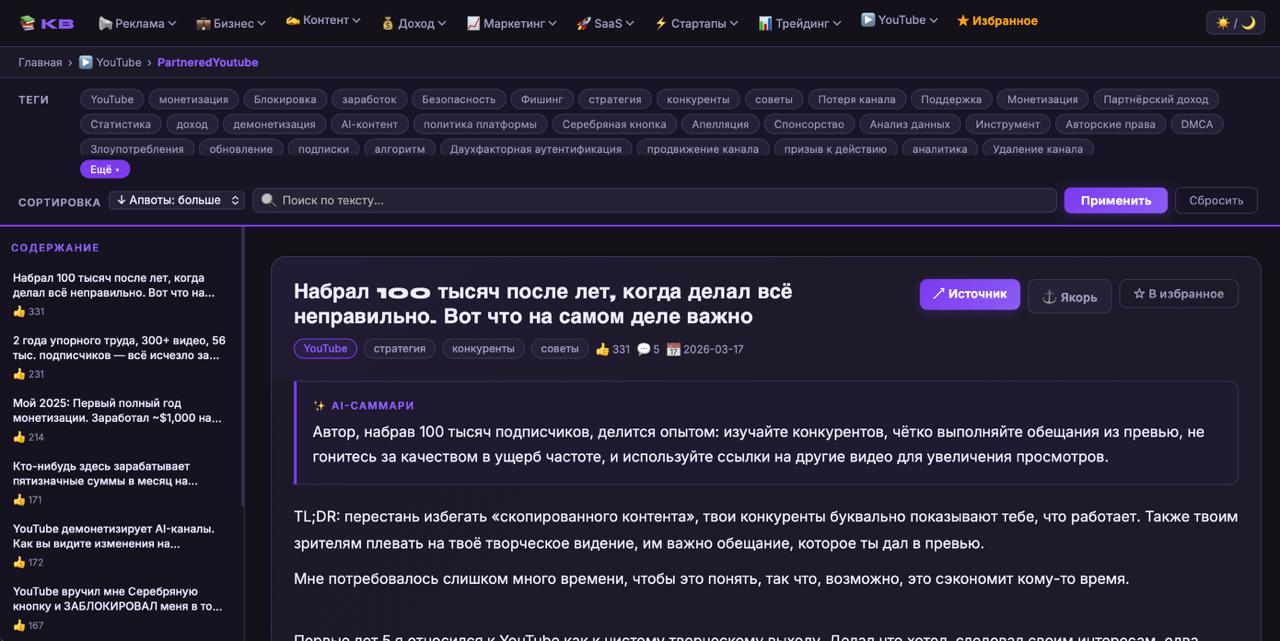Click the YouTube breadcrumb link
Image resolution: width=1280 pixels, height=641 pixels.
pos(110,62)
